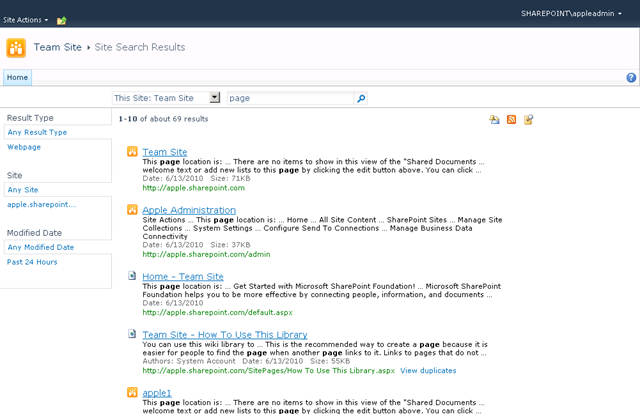The height and width of the screenshot is (414, 640).
Task: Filter by Past 24 Hours
Action: pyautogui.click(x=32, y=262)
